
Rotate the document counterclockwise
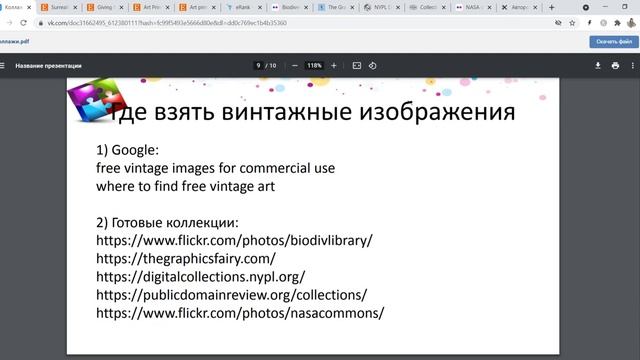pos(373,66)
